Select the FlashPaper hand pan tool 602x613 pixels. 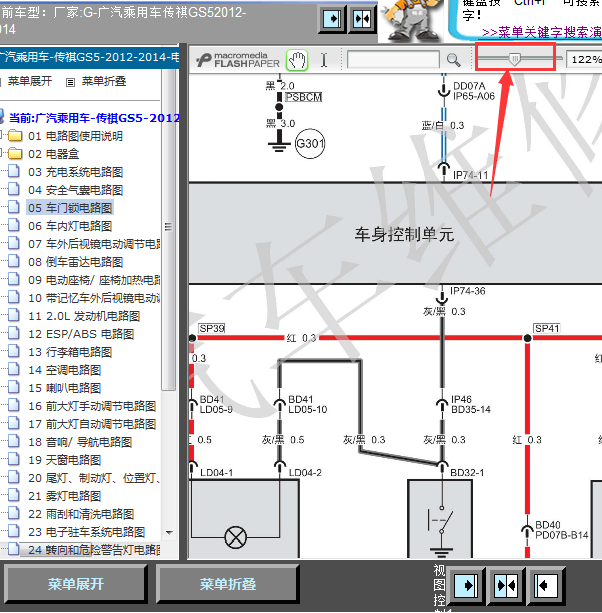(297, 60)
